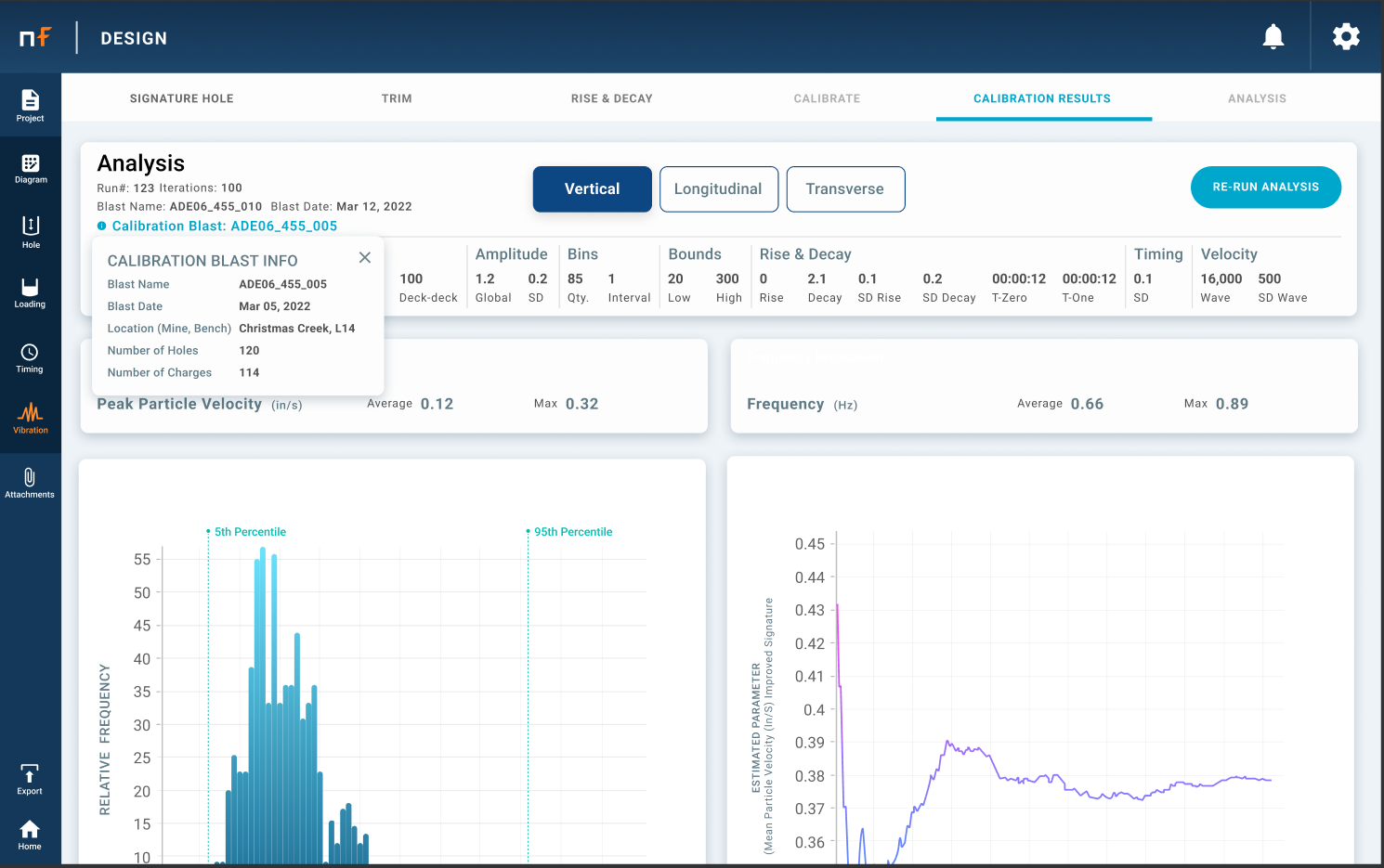1384x868 pixels.
Task: Open settings gear icon
Action: click(x=1346, y=37)
